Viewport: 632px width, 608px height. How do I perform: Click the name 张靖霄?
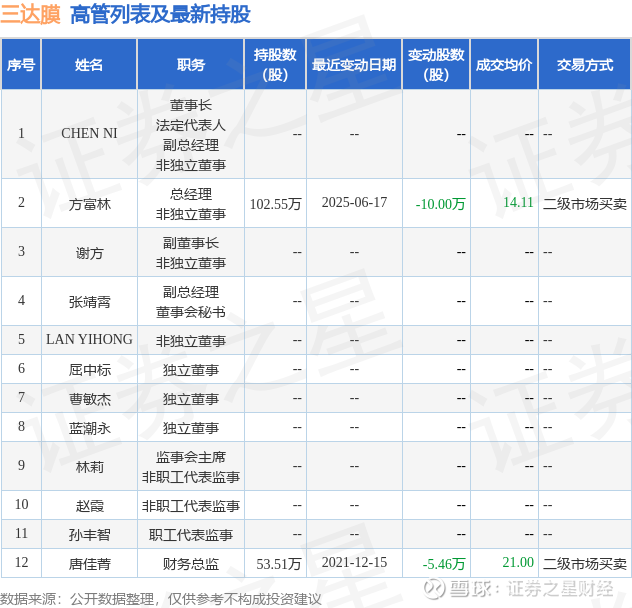pos(89,302)
